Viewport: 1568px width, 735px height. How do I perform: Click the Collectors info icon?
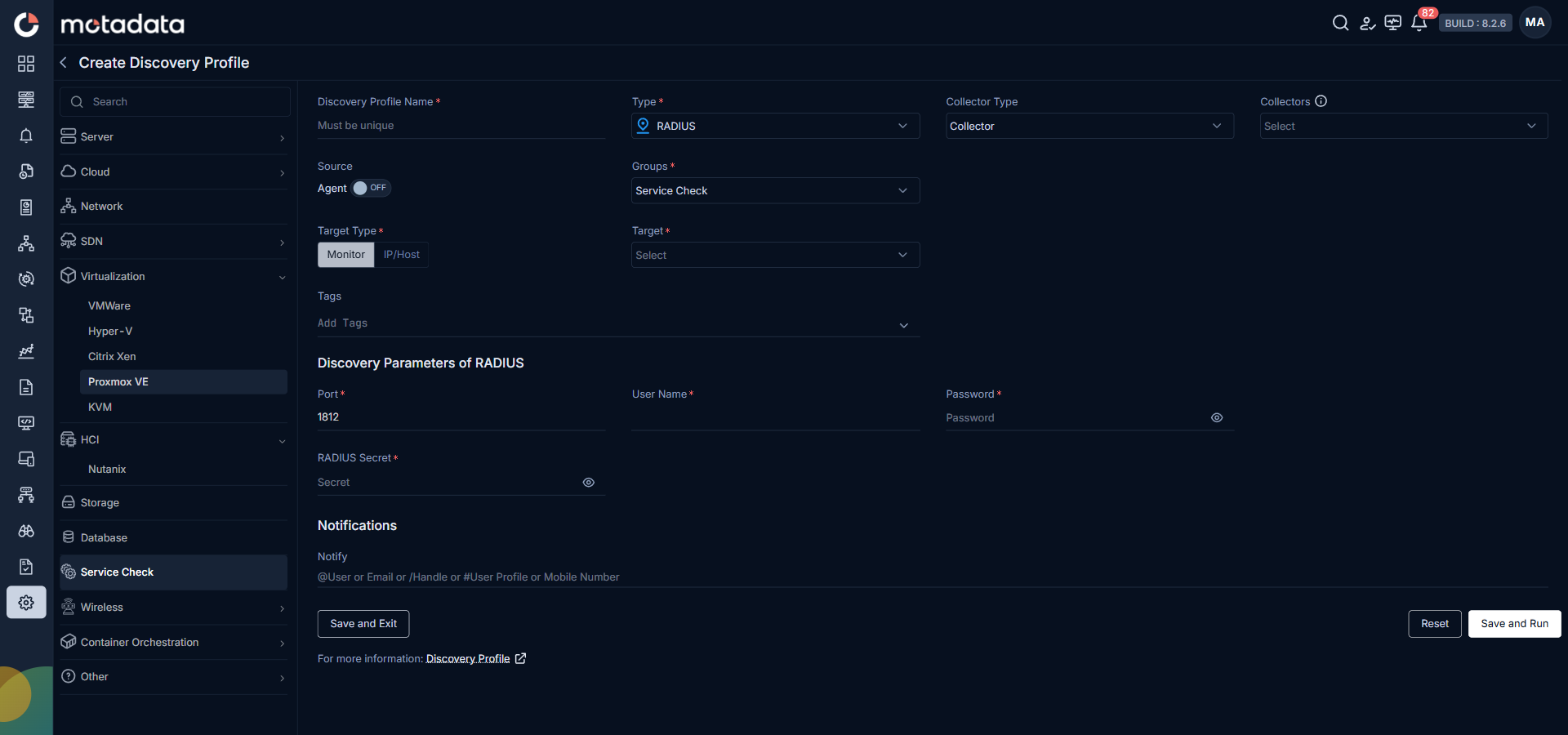point(1321,101)
